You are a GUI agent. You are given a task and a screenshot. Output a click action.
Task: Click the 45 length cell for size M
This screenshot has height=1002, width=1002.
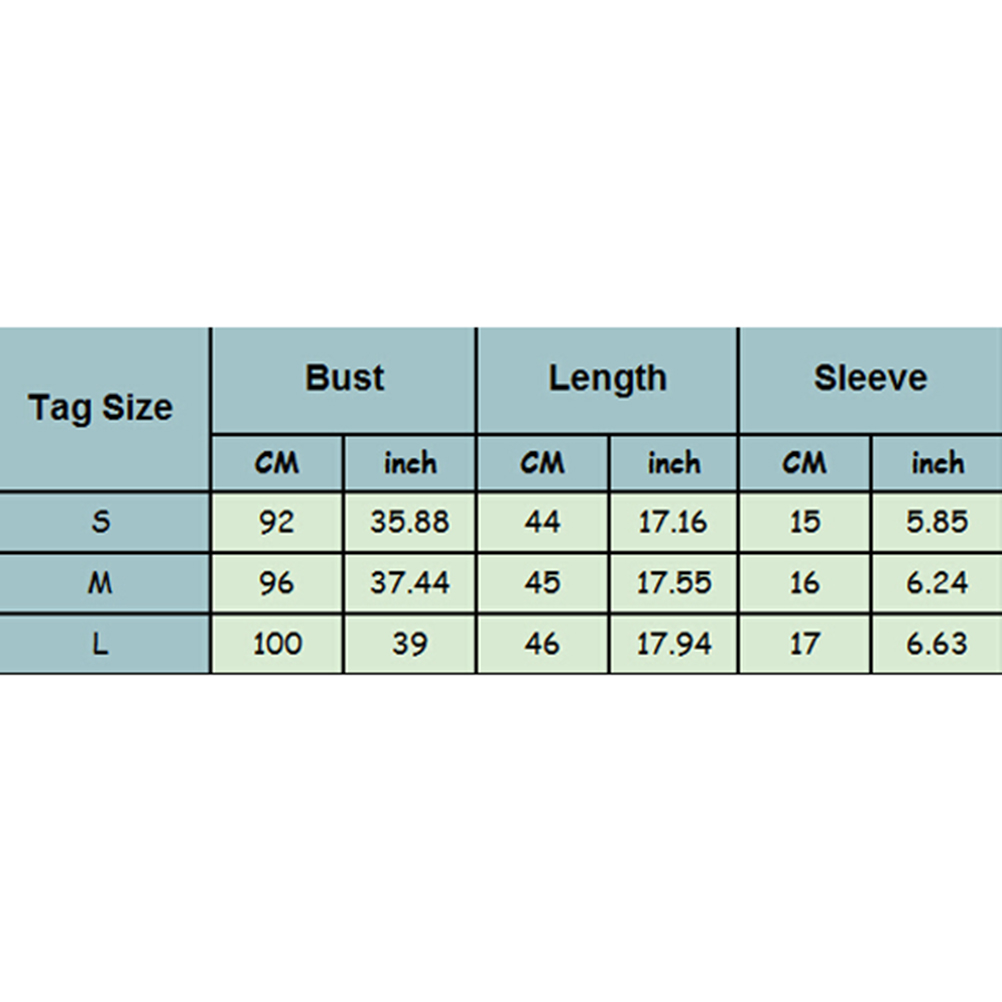coord(542,583)
